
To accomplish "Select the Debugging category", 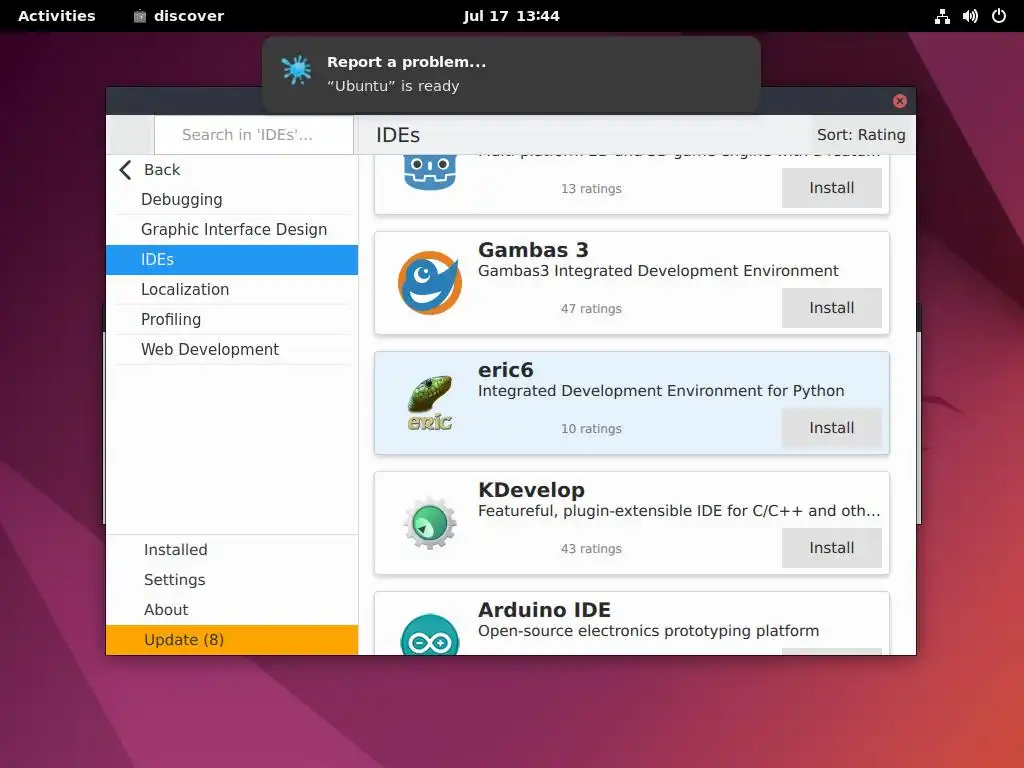I will [232, 200].
